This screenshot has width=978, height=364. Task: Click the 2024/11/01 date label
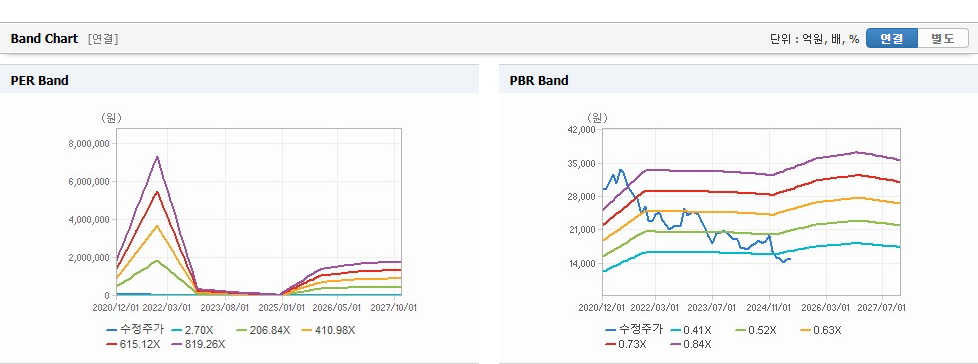point(770,307)
